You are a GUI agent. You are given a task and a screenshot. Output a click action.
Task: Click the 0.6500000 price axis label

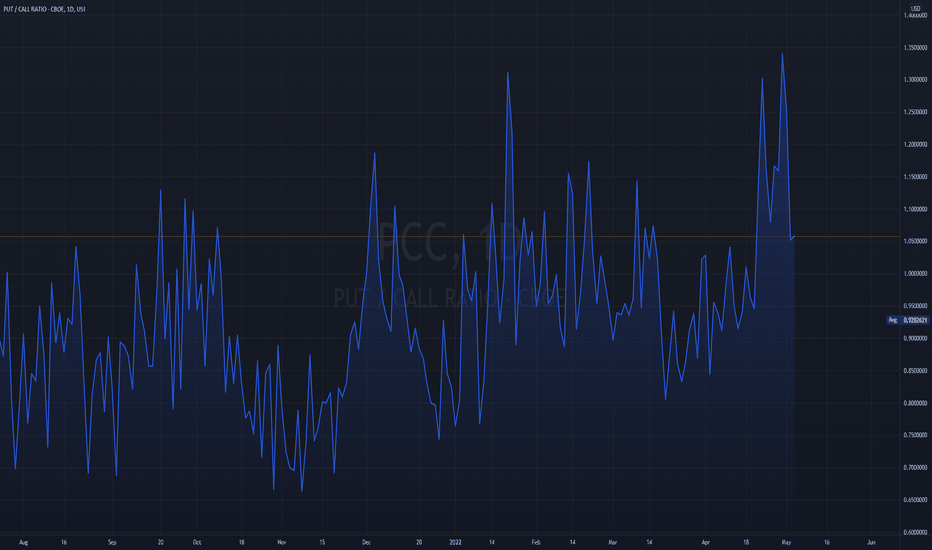click(x=915, y=500)
